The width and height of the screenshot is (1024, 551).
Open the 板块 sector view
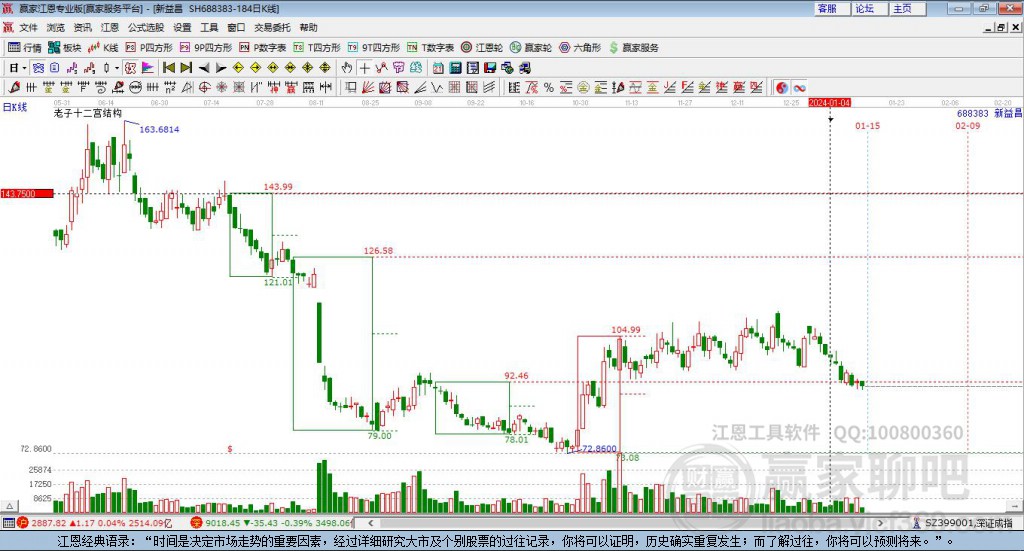(x=65, y=48)
